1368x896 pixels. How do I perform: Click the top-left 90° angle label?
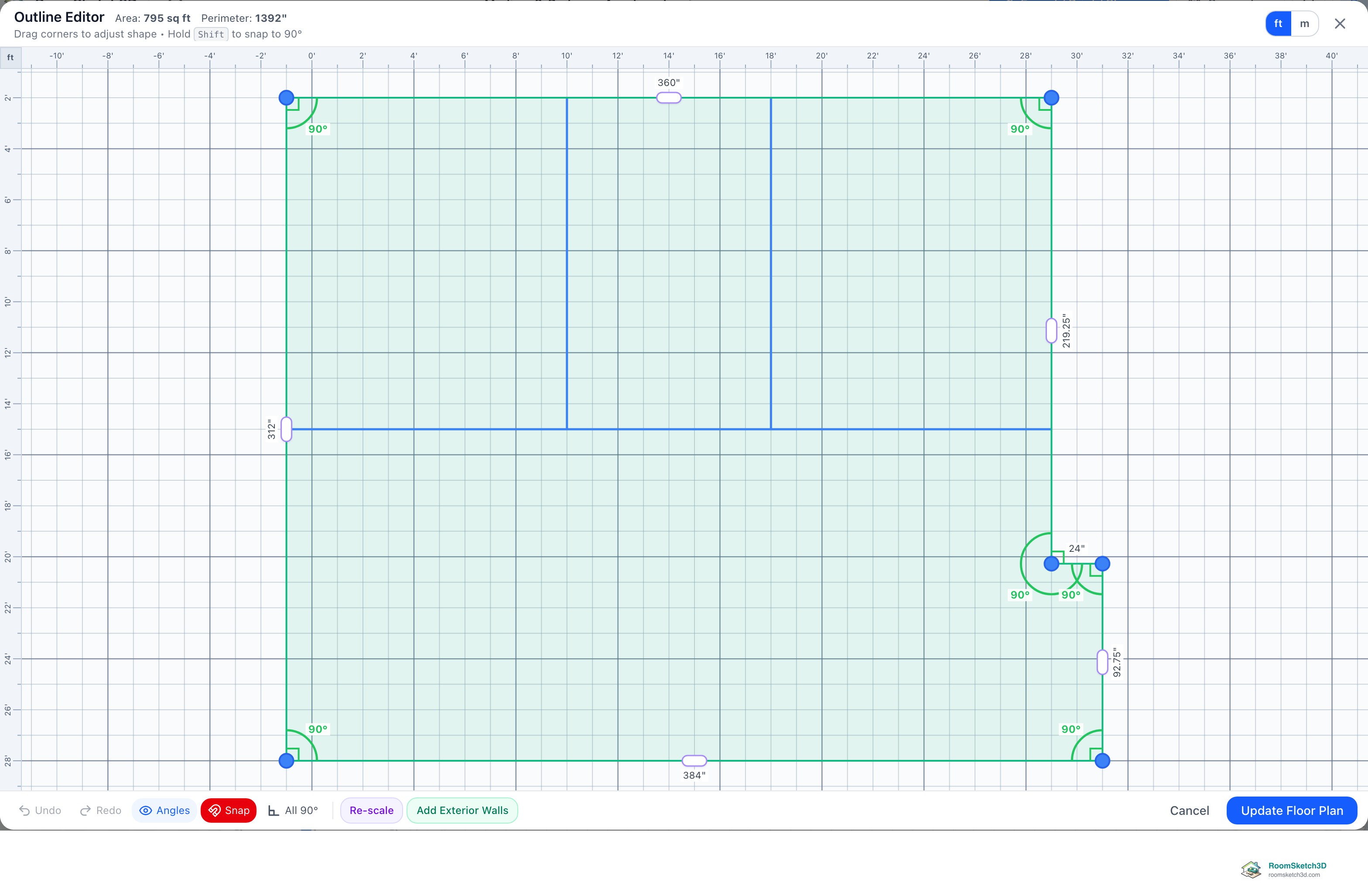coord(318,129)
